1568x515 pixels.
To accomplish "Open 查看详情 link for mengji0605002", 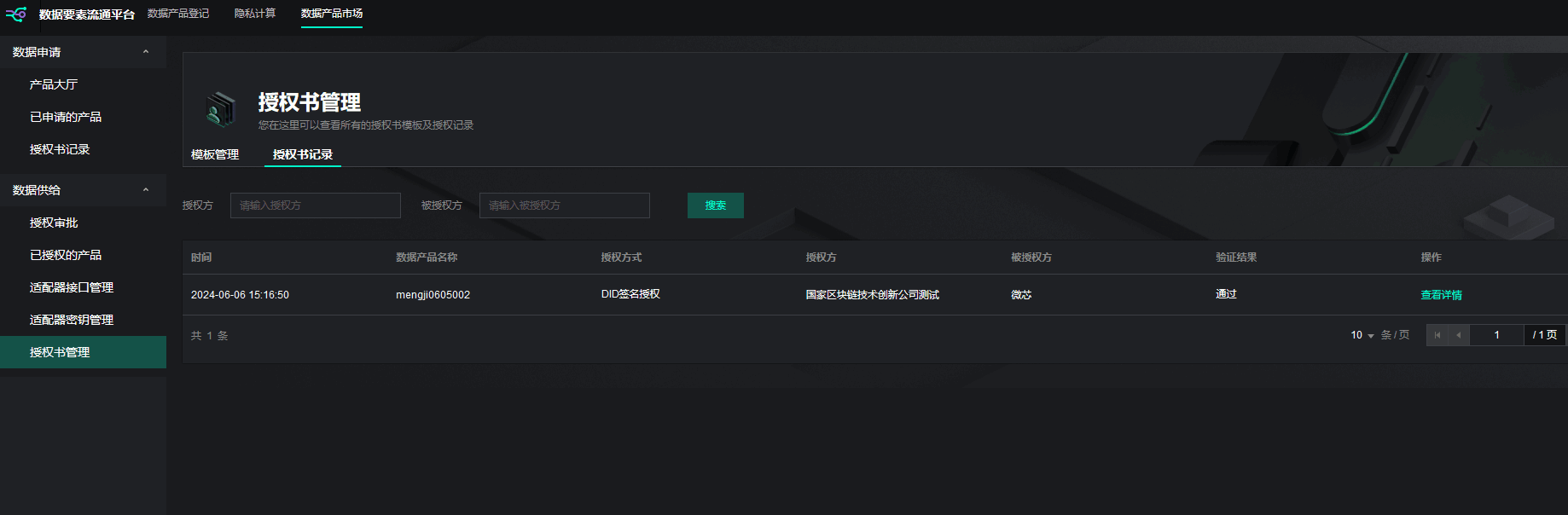I will [1441, 295].
